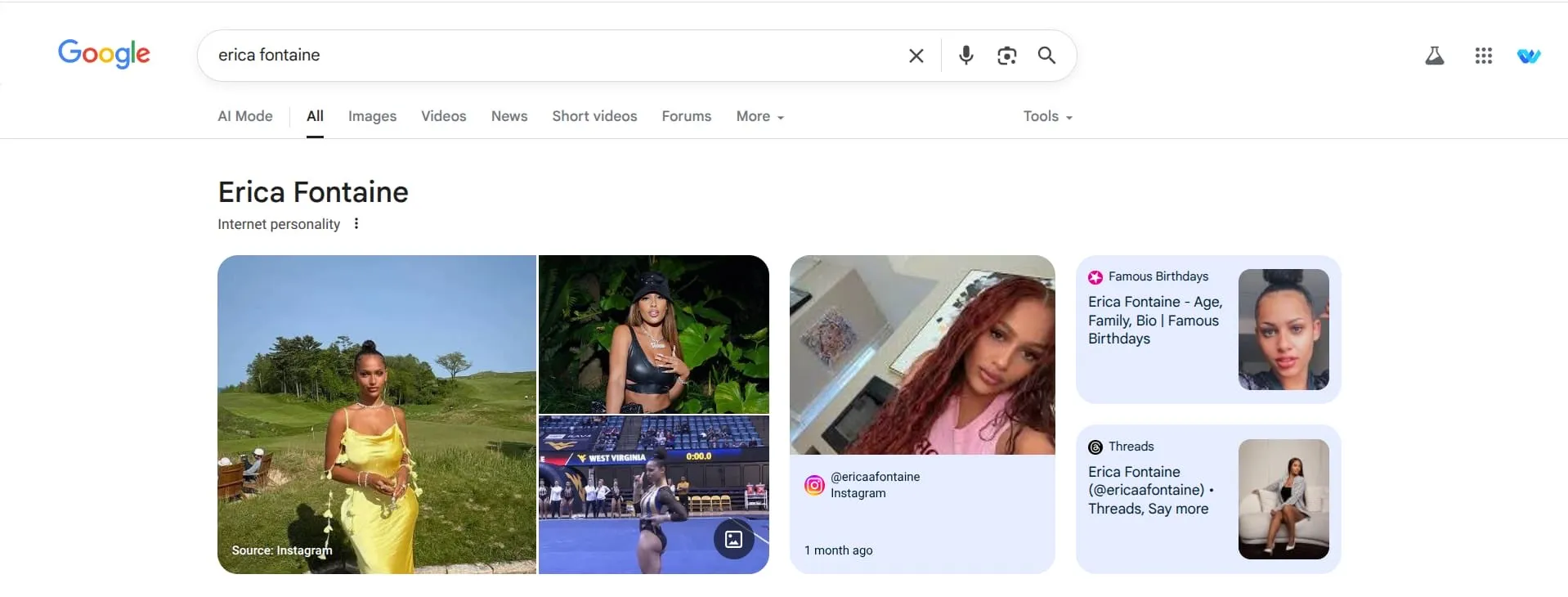The height and width of the screenshot is (597, 1568).
Task: Open the Short videos tab
Action: (594, 116)
